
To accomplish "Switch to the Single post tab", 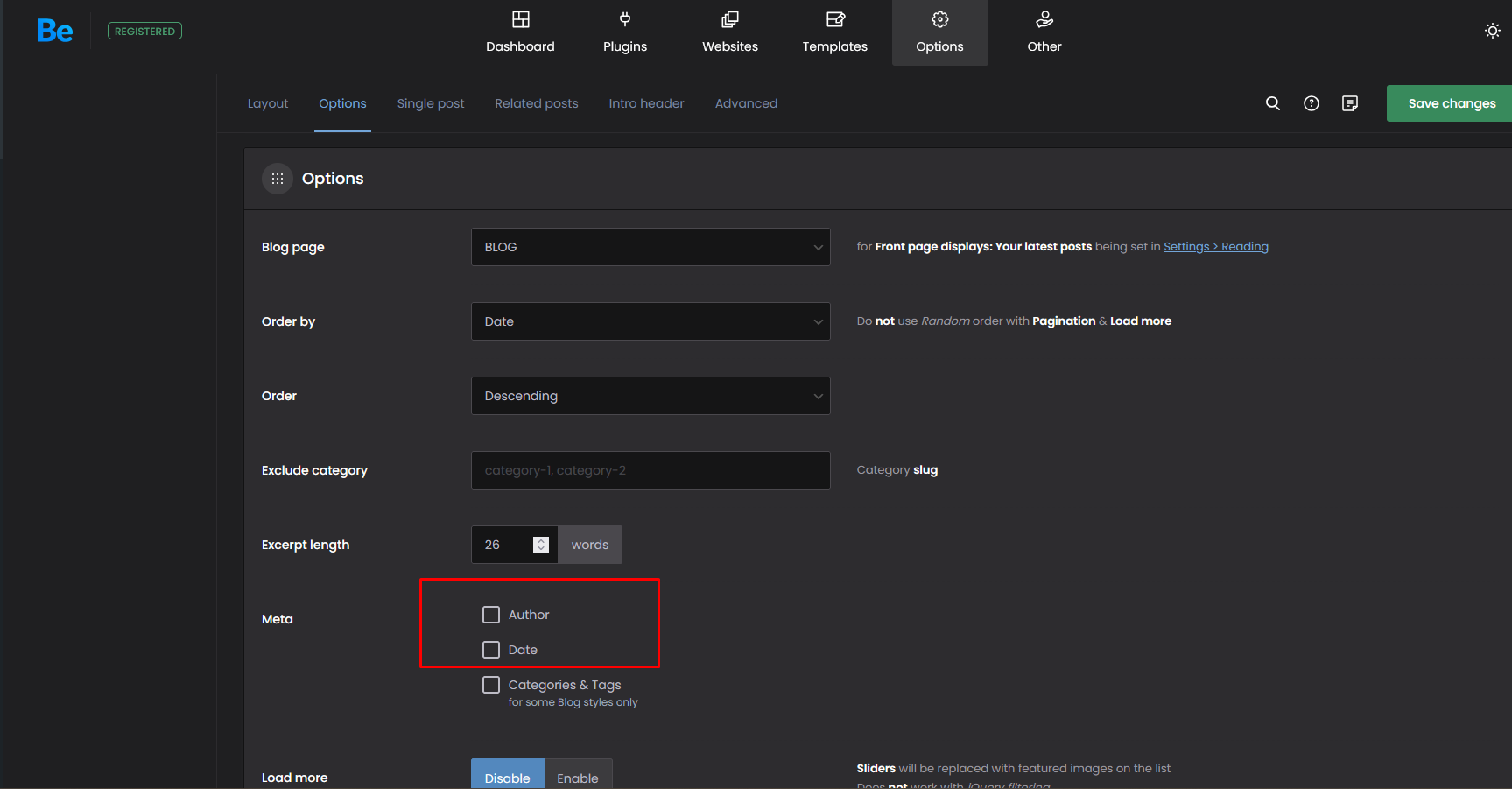I will [431, 103].
